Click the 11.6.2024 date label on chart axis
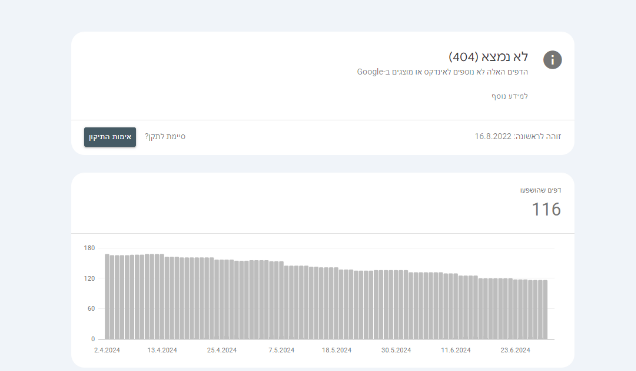636x371 pixels. [x=456, y=350]
